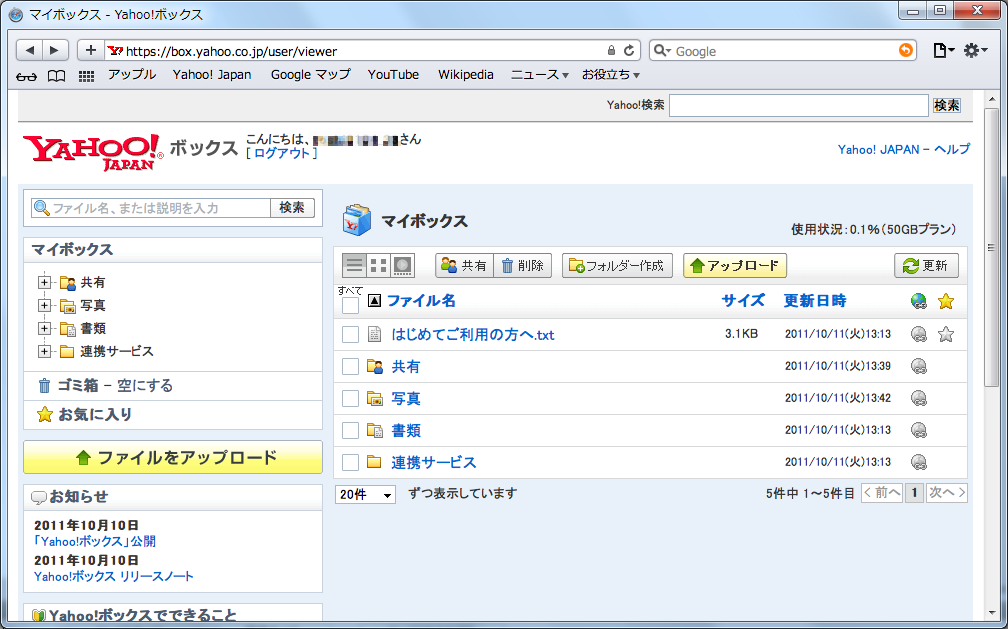Viewport: 1008px width, 629px height.
Task: Open the Google マップ bookmark
Action: click(x=310, y=75)
